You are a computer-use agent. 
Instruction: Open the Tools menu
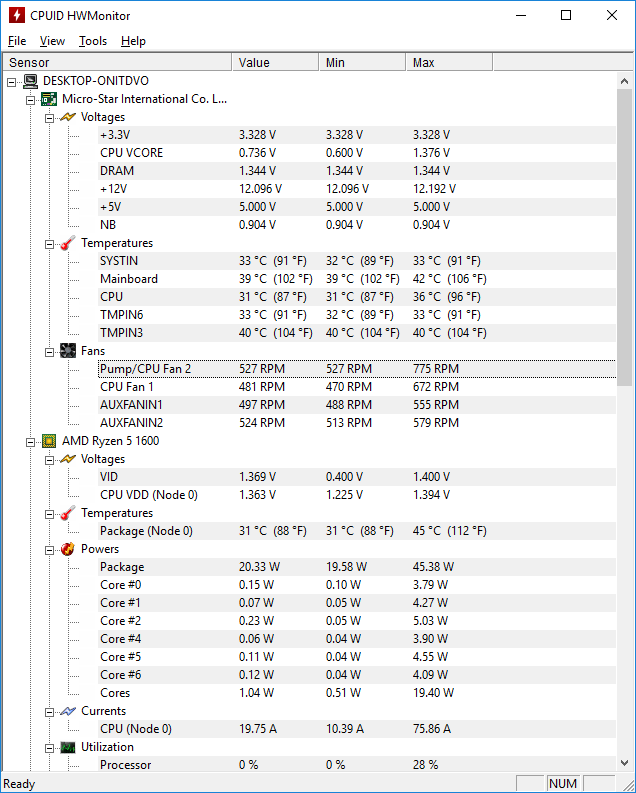(93, 41)
